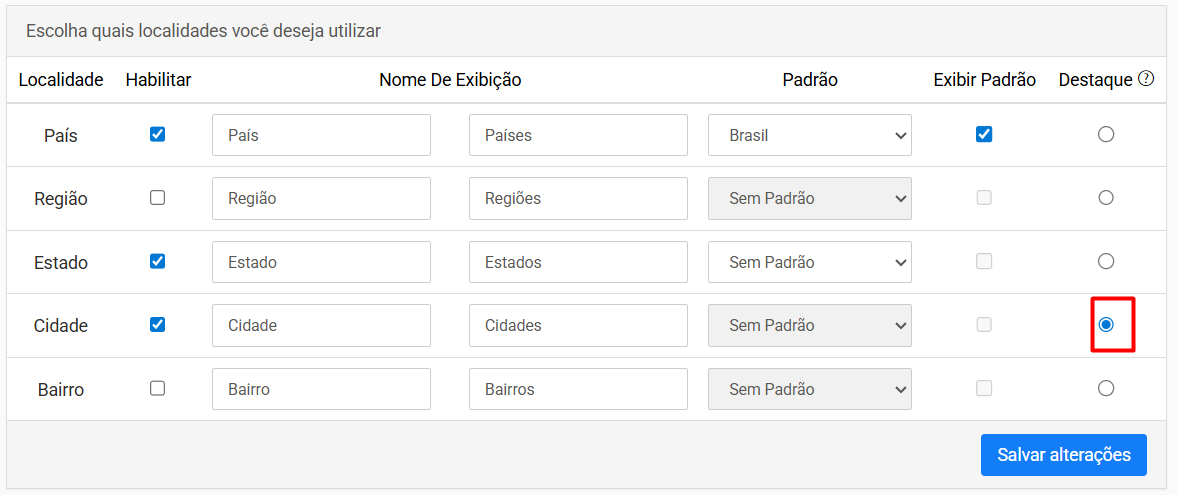The image size is (1177, 495).
Task: Toggle Exibir Padrão checkbox for País
Action: coord(984,134)
